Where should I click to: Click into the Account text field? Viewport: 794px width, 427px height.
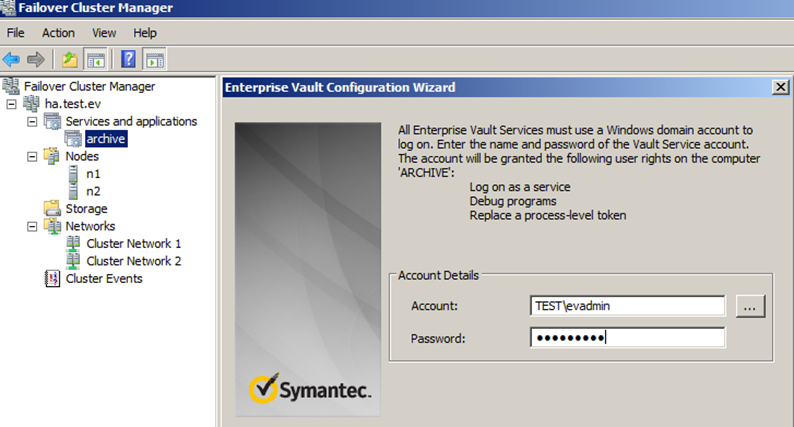[627, 306]
